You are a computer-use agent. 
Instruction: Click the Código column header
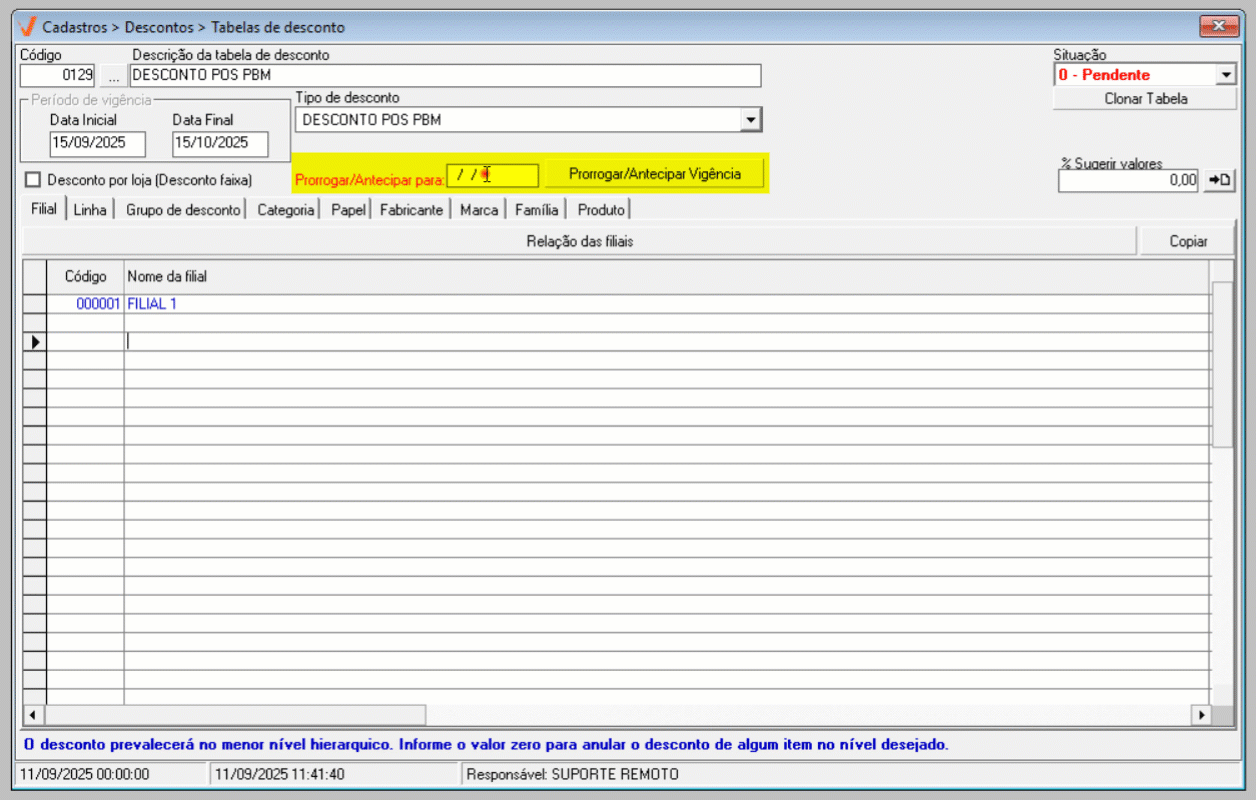point(85,276)
